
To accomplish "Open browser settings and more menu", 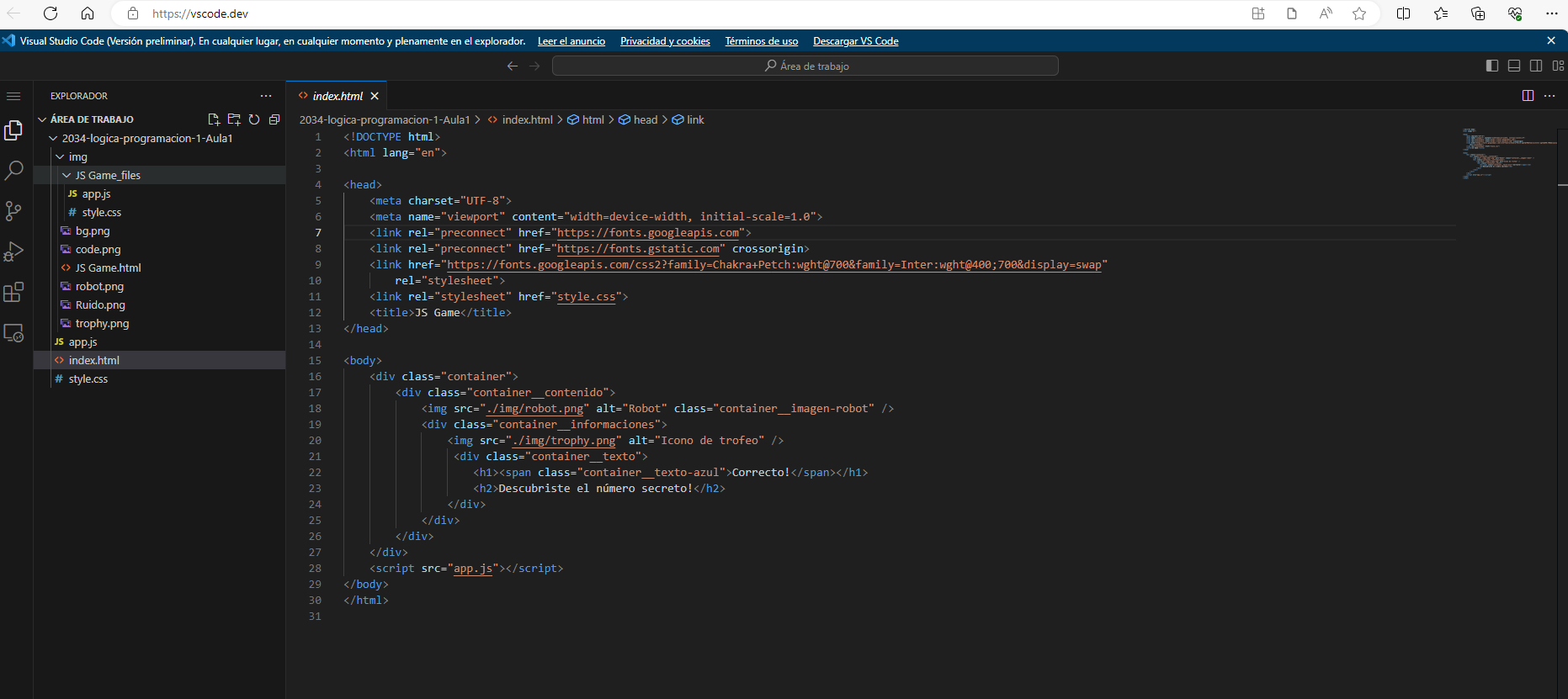I will click(1552, 13).
